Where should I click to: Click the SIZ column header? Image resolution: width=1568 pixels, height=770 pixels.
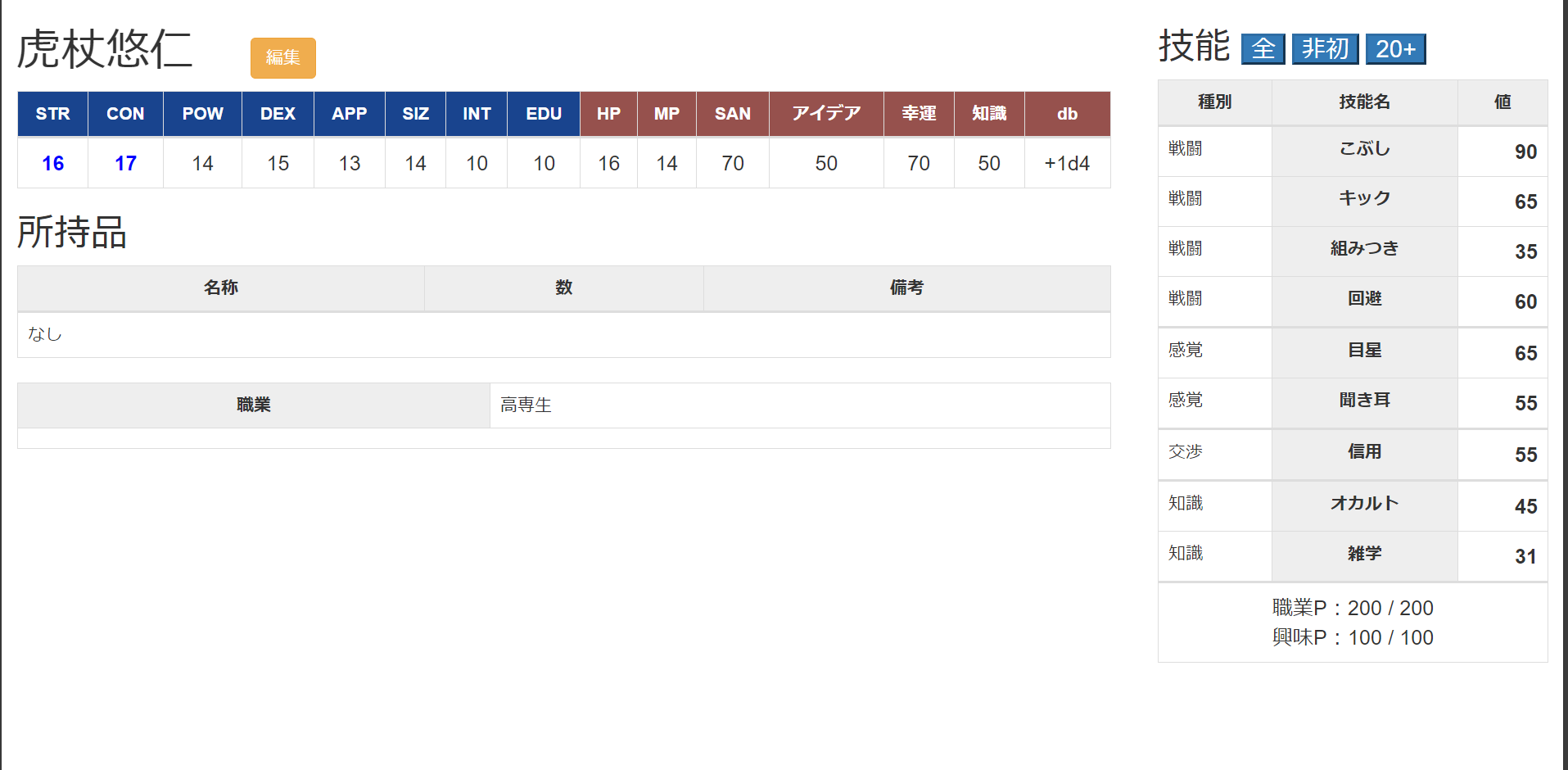click(x=415, y=114)
